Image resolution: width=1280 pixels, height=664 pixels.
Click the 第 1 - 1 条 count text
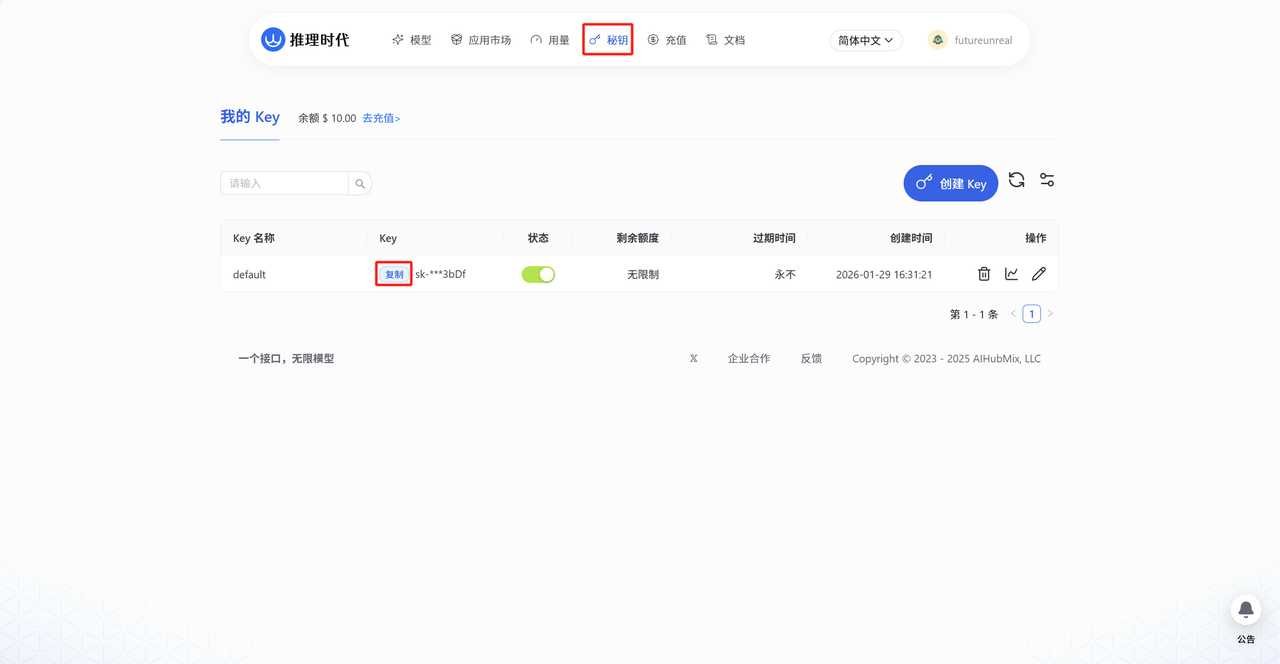[x=974, y=314]
